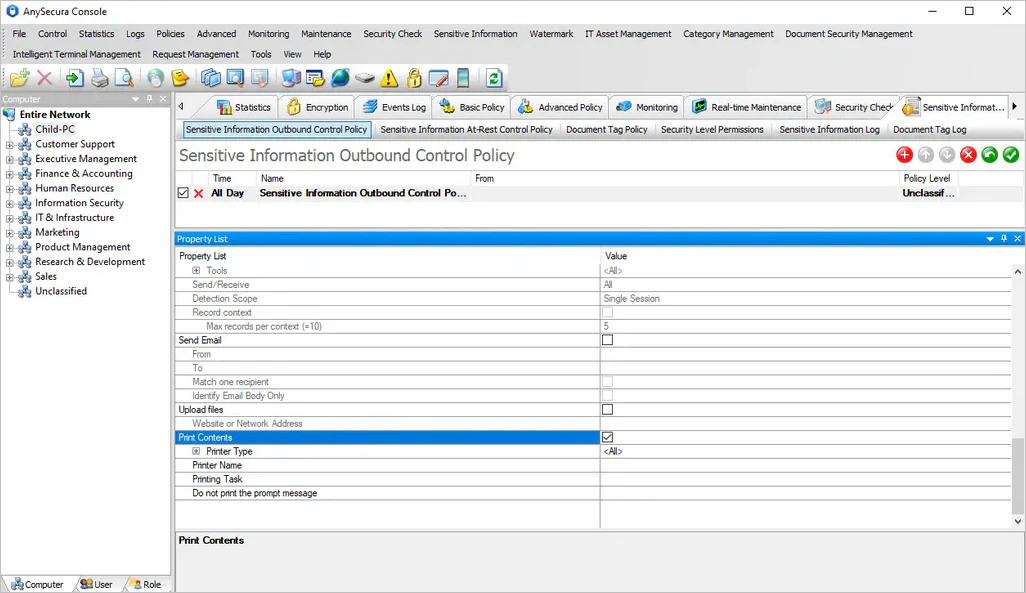Open the Property List panel dropdown arrow
Viewport: 1026px width, 593px height.
[x=990, y=239]
